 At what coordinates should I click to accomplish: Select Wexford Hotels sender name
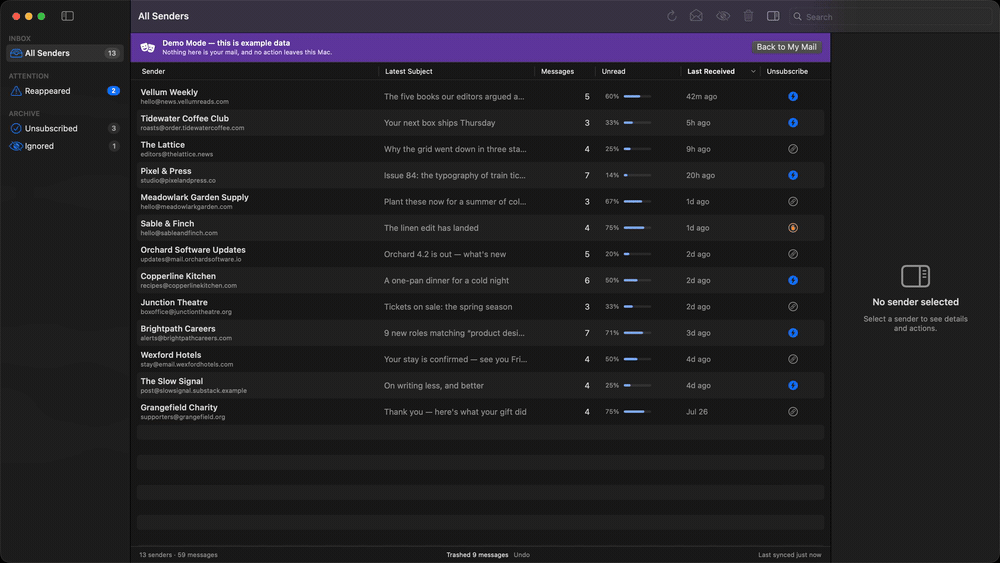click(x=171, y=355)
